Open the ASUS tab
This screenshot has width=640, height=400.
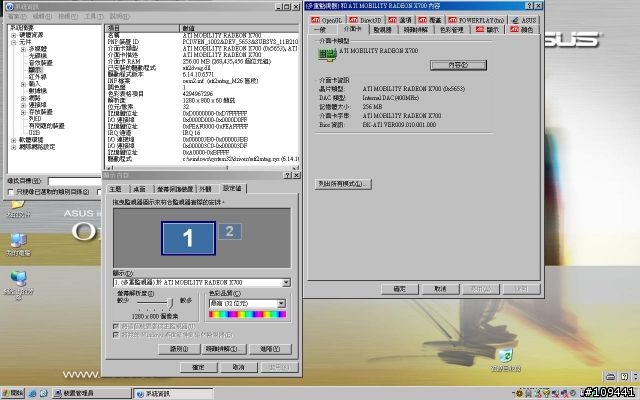(x=524, y=20)
